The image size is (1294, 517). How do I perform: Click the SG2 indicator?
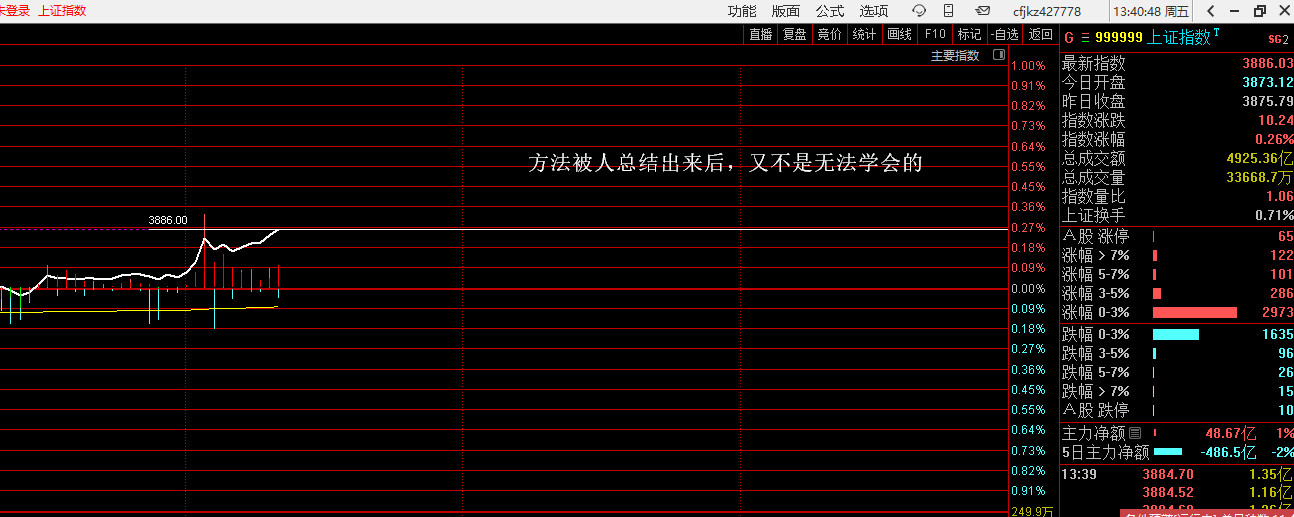[x=1278, y=39]
